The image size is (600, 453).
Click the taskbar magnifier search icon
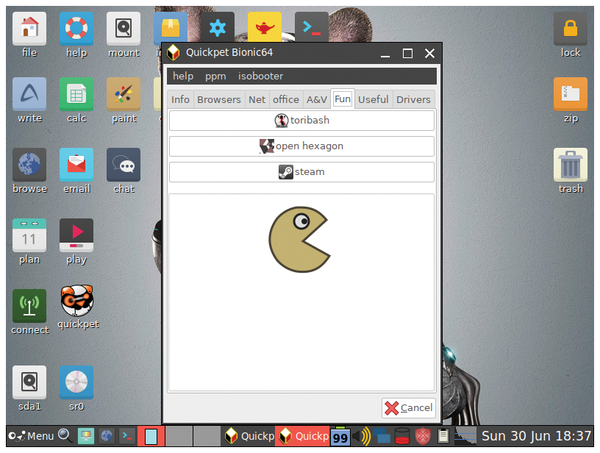pos(65,435)
